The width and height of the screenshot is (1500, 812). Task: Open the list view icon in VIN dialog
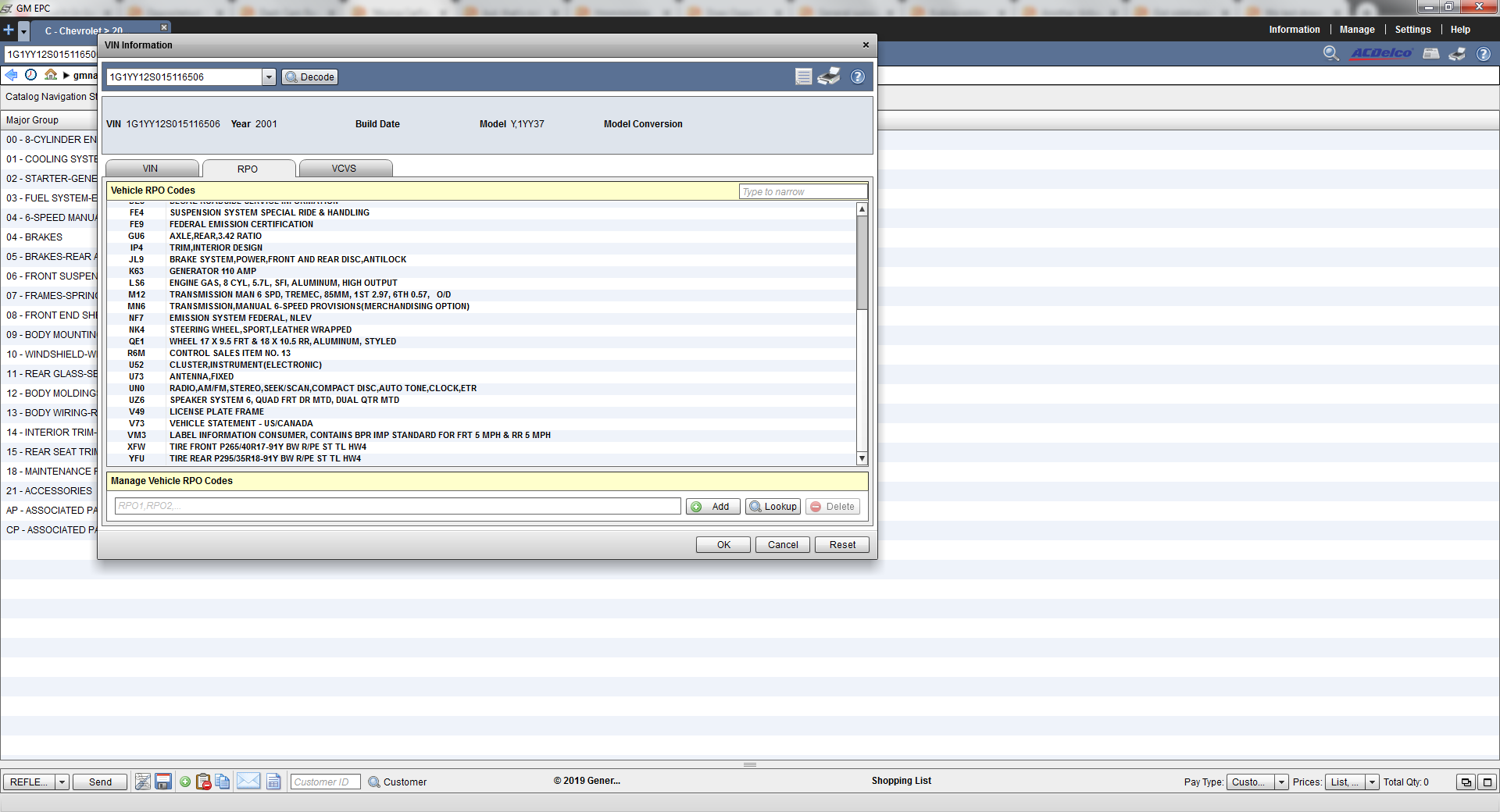pyautogui.click(x=804, y=77)
